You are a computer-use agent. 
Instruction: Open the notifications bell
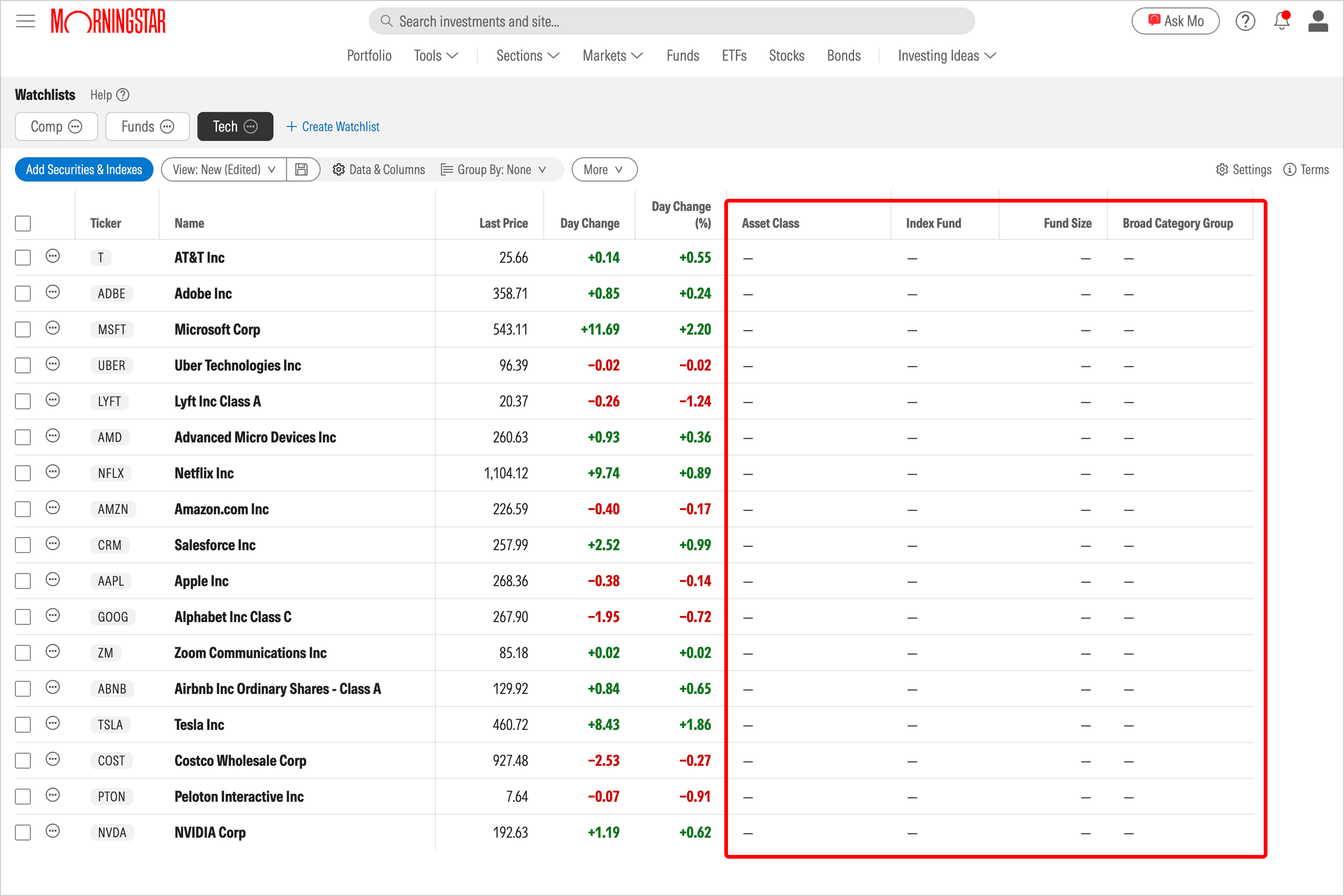point(1282,21)
